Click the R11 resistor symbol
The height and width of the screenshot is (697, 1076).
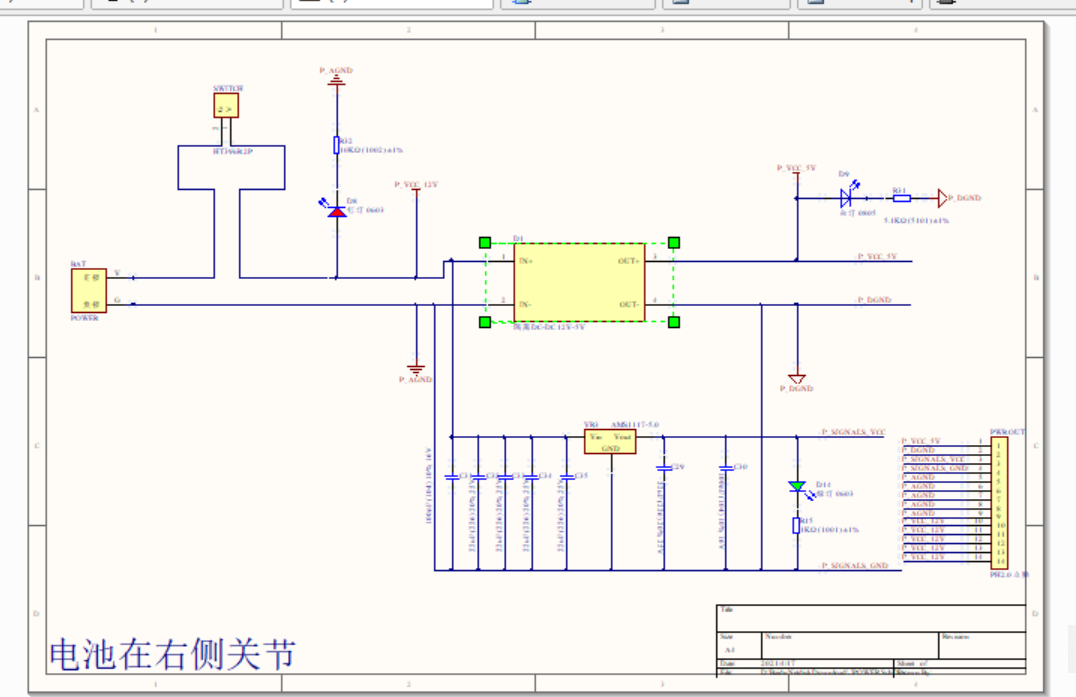click(902, 198)
